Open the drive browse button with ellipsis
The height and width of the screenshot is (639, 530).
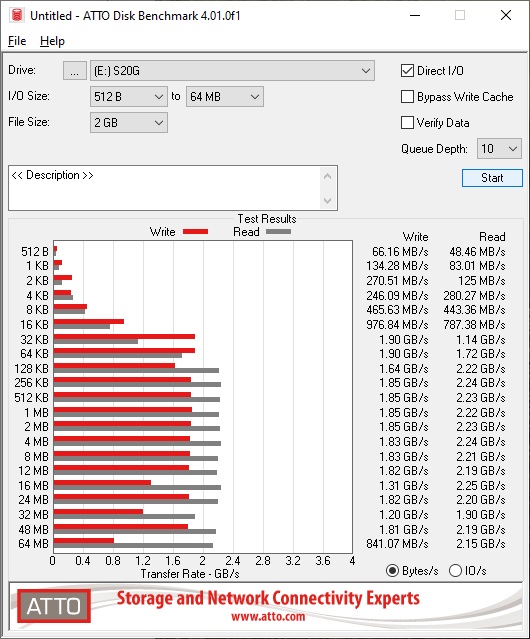coord(75,71)
